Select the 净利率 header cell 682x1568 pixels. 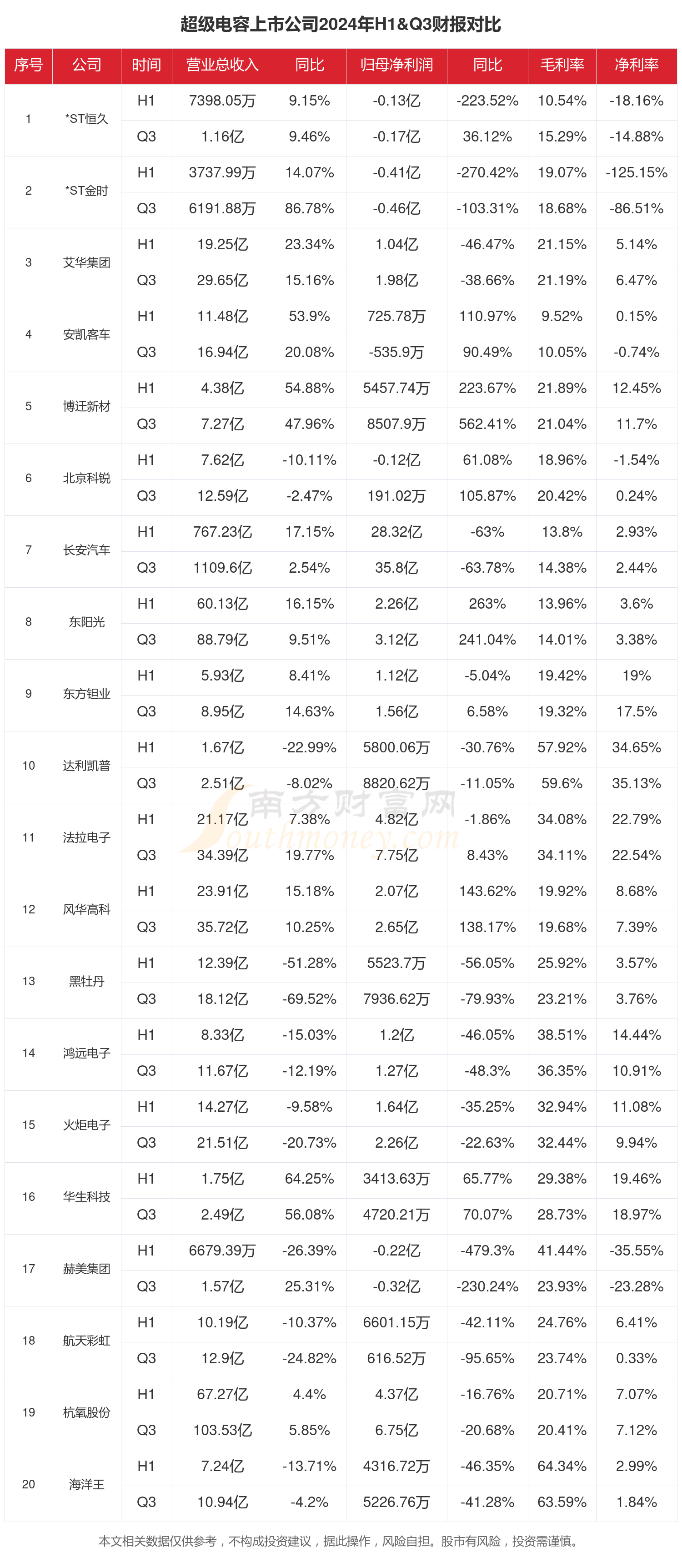637,65
